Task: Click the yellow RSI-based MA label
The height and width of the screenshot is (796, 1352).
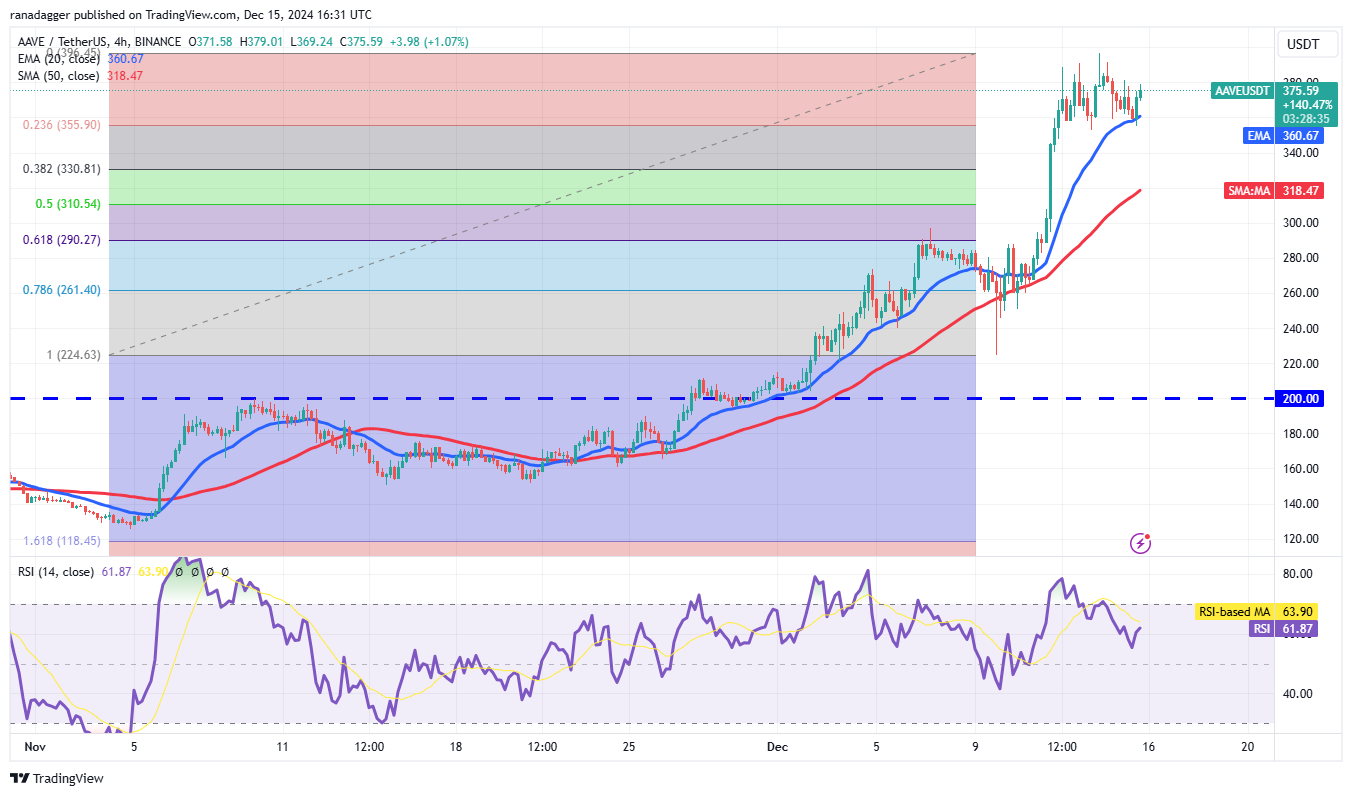Action: 1234,611
